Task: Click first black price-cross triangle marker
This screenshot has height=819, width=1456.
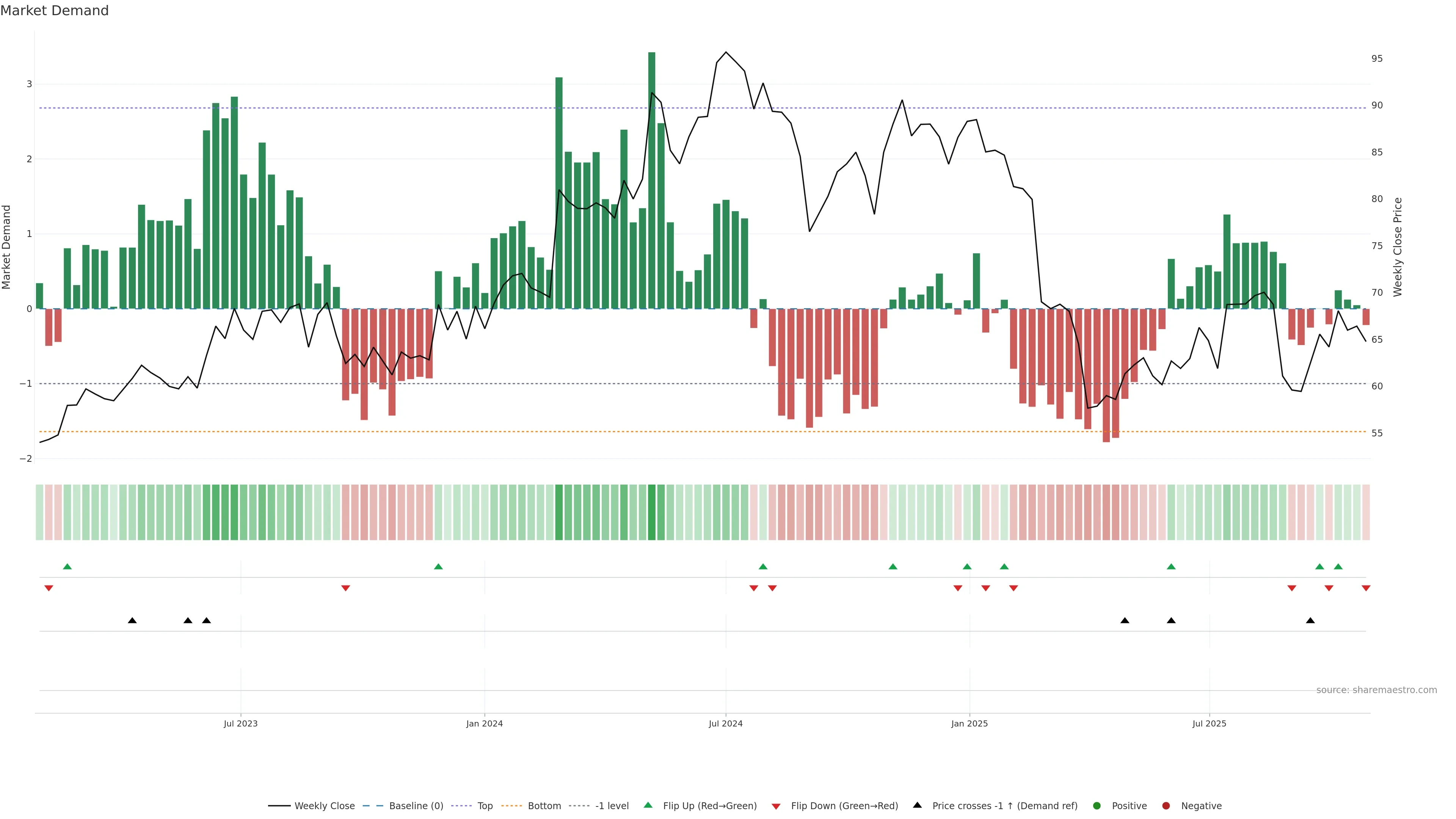Action: click(132, 621)
